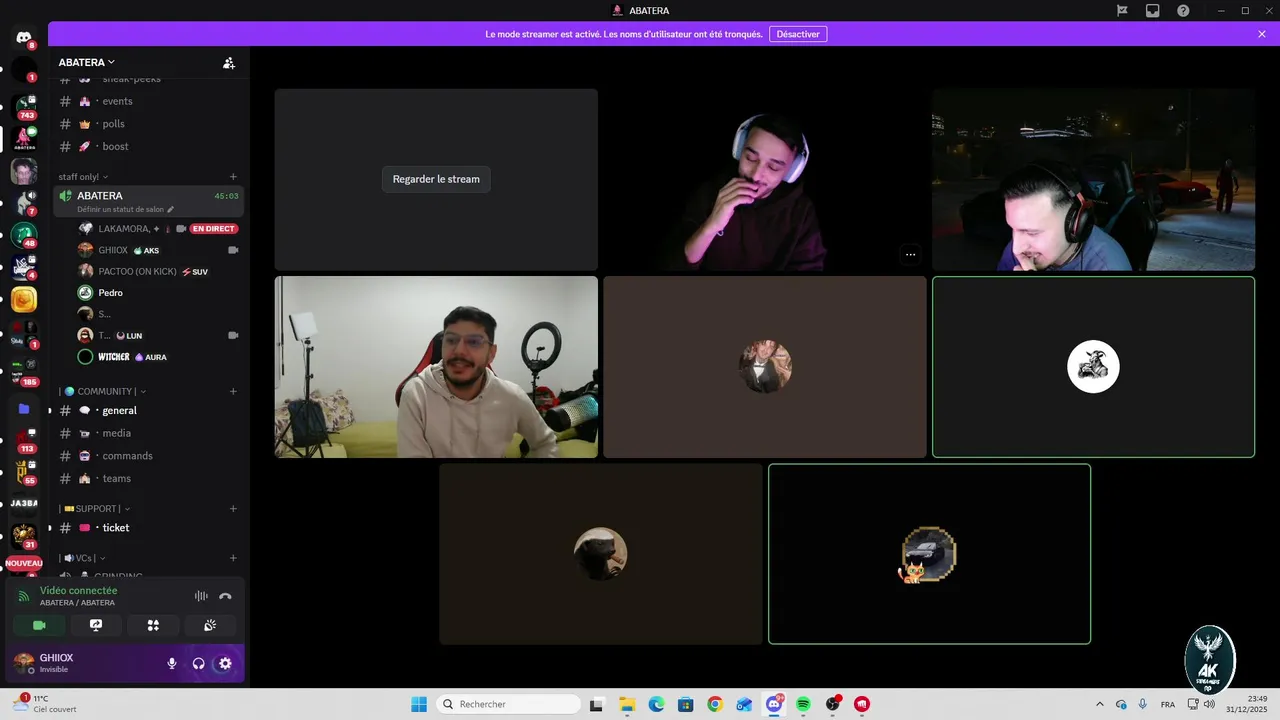
Task: Open user settings gear
Action: coord(225,663)
